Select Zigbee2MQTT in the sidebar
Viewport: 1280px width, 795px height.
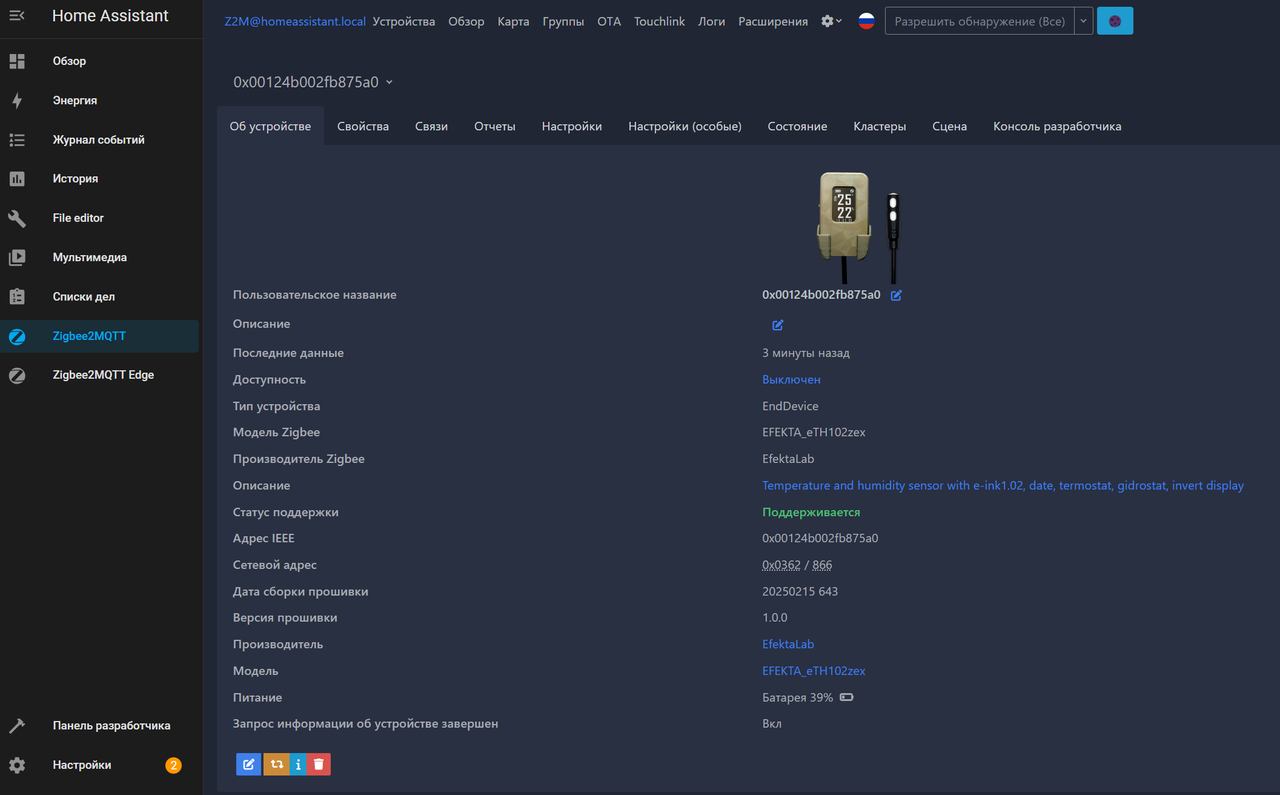click(100, 336)
